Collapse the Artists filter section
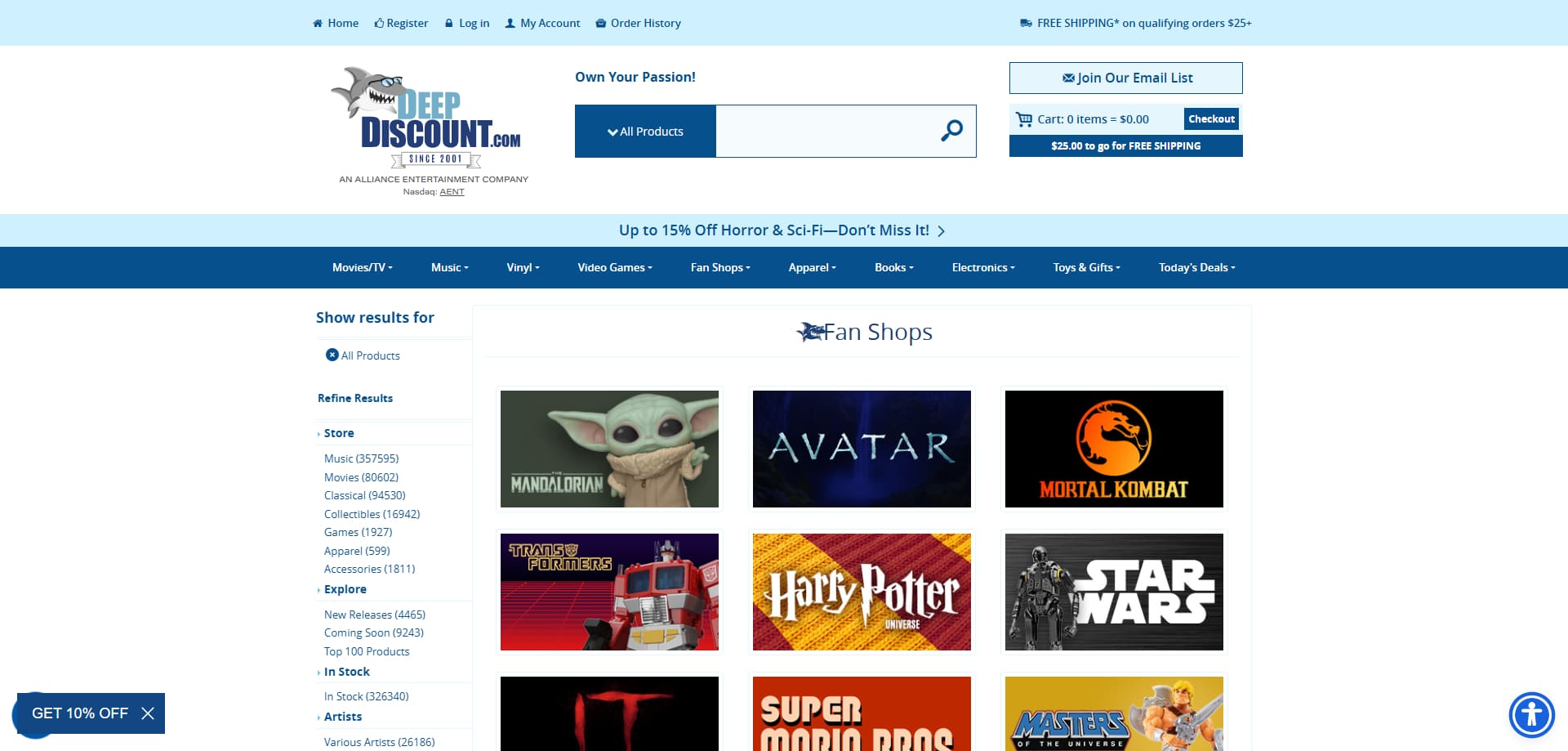1568x751 pixels. coord(342,717)
